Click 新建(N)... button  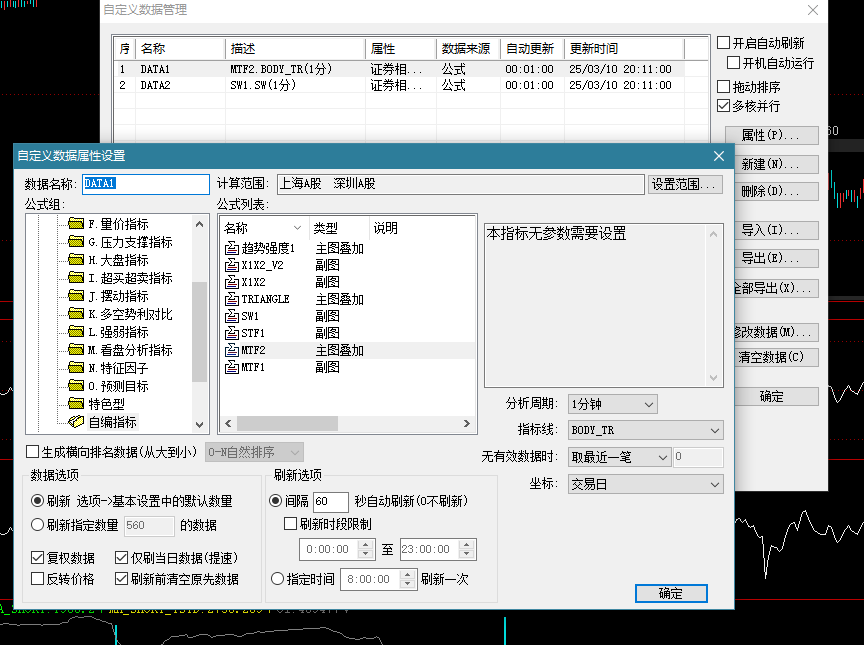[x=776, y=164]
